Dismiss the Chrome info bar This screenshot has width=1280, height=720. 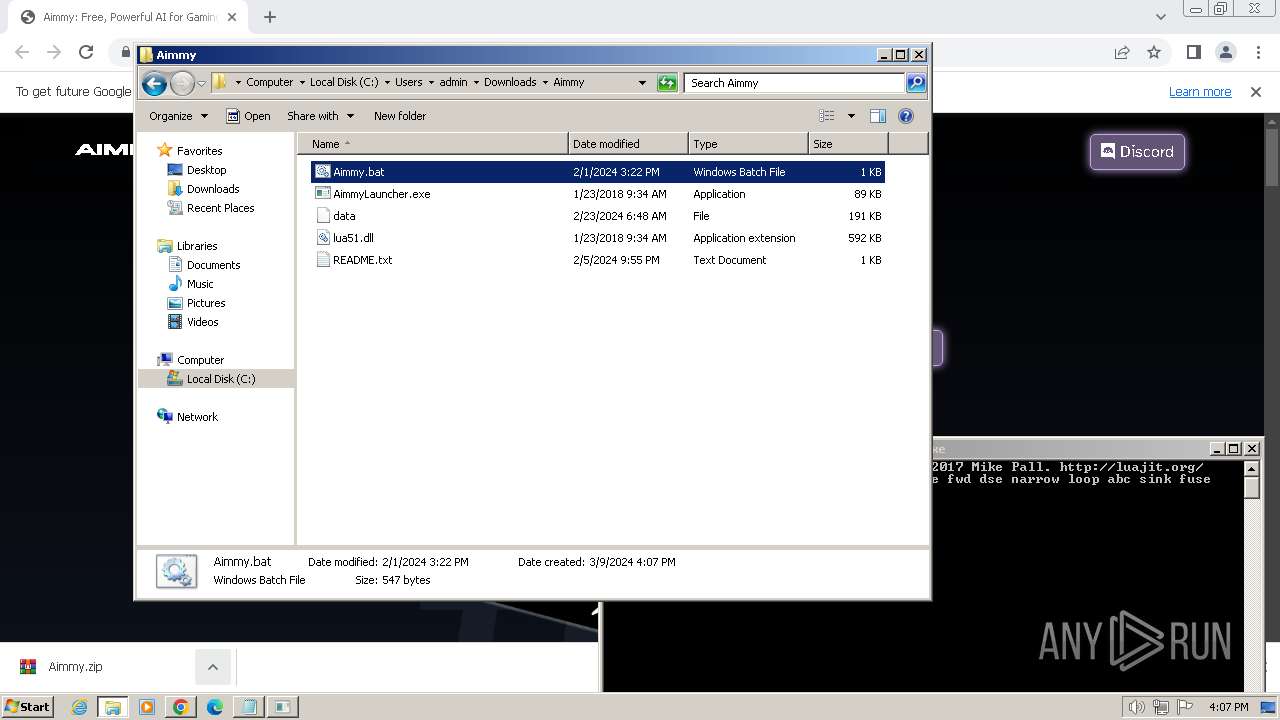(1256, 92)
